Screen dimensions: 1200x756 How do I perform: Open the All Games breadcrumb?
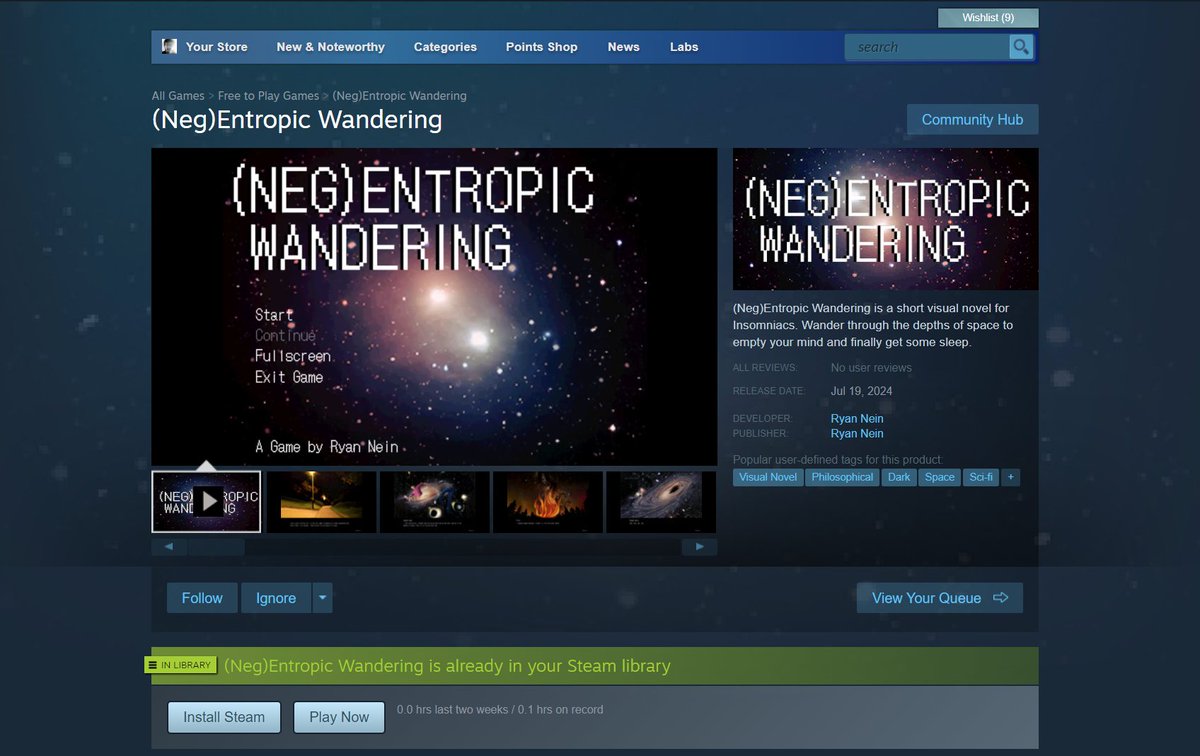coord(178,96)
